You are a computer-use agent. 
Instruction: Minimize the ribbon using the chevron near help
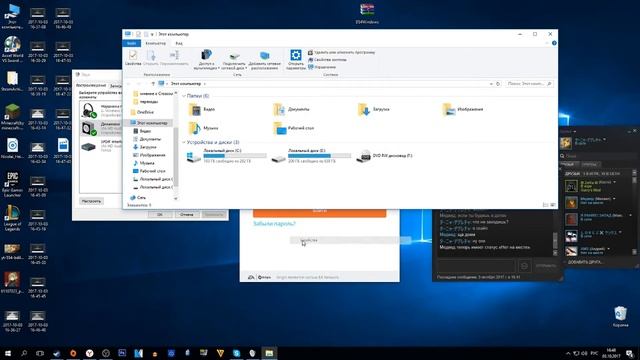[547, 43]
